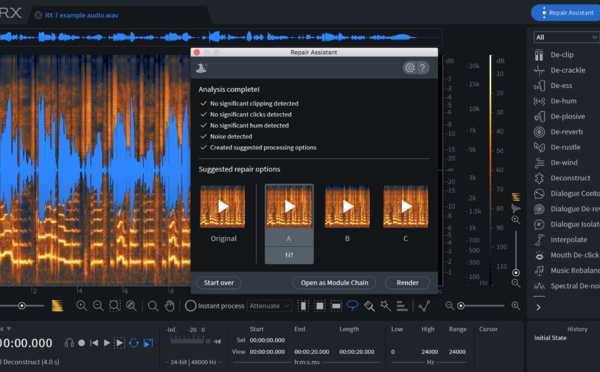This screenshot has height=372, width=600.
Task: Open the De-crackle module
Action: pos(560,70)
